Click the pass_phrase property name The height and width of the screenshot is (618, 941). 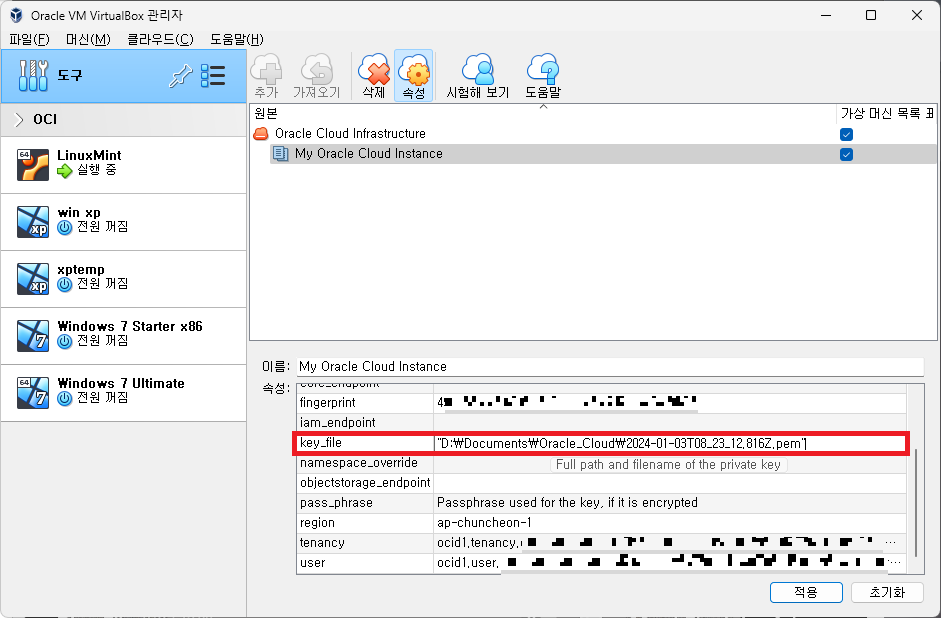coord(336,503)
